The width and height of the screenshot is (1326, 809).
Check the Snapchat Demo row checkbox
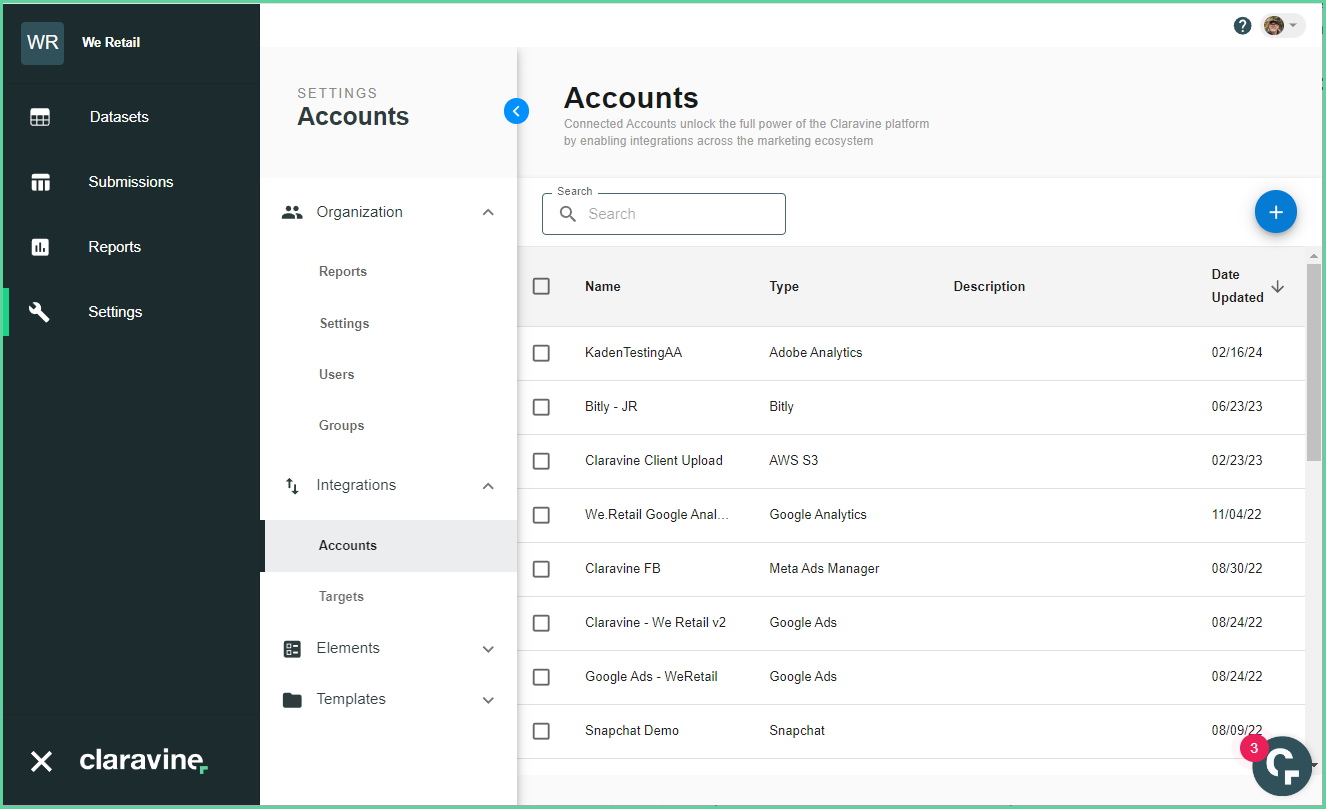[541, 731]
